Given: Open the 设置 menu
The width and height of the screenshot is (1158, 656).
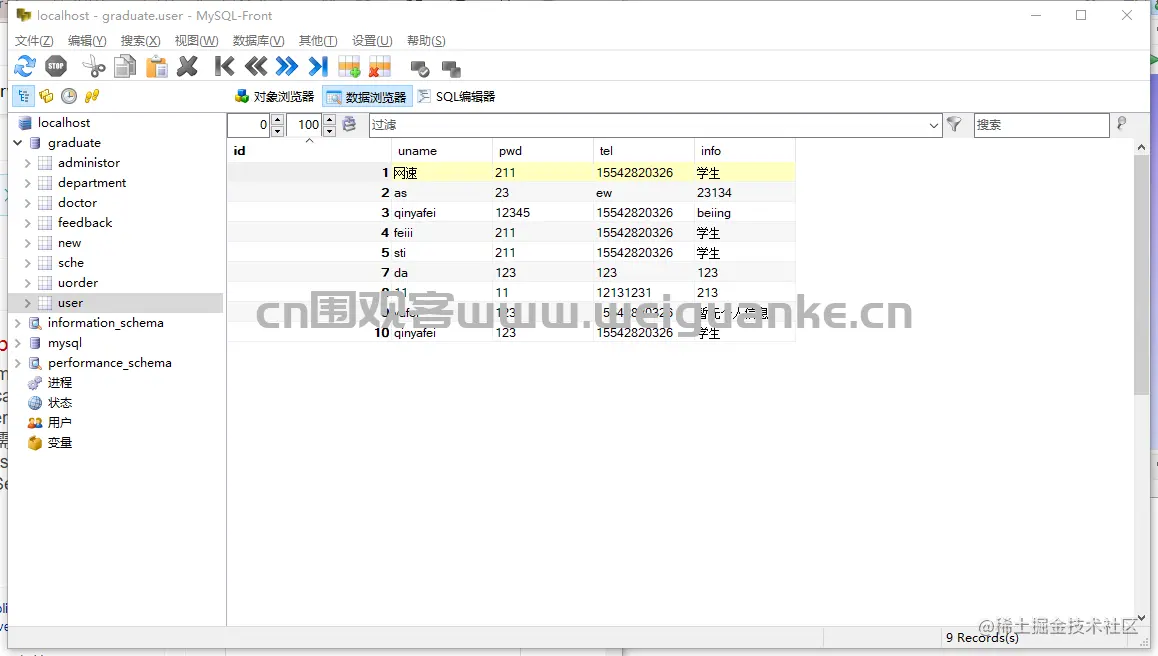Looking at the screenshot, I should 372,41.
